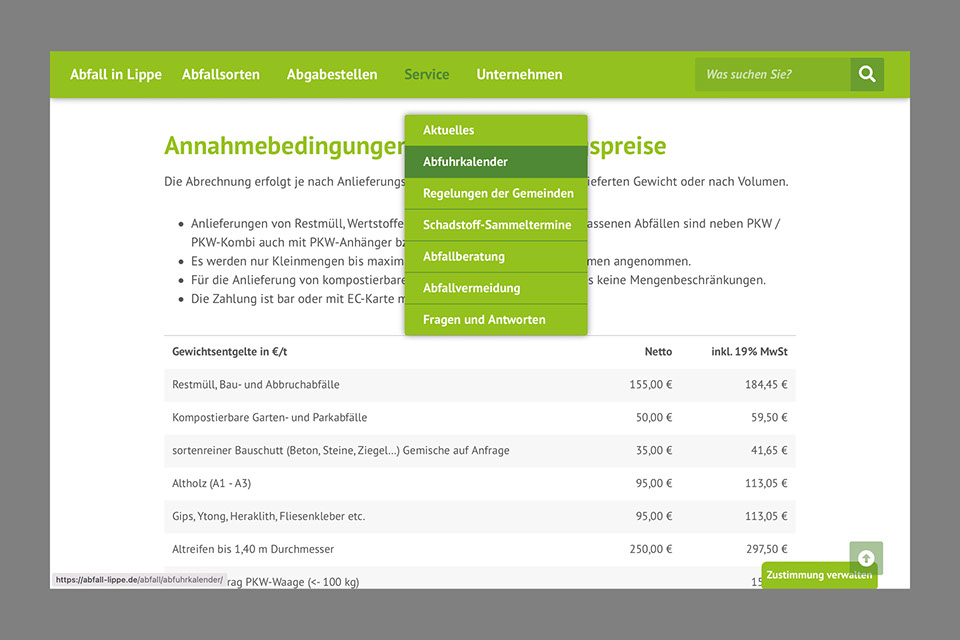The width and height of the screenshot is (960, 640).
Task: Expand the Unternehmen navigation menu
Action: (519, 74)
